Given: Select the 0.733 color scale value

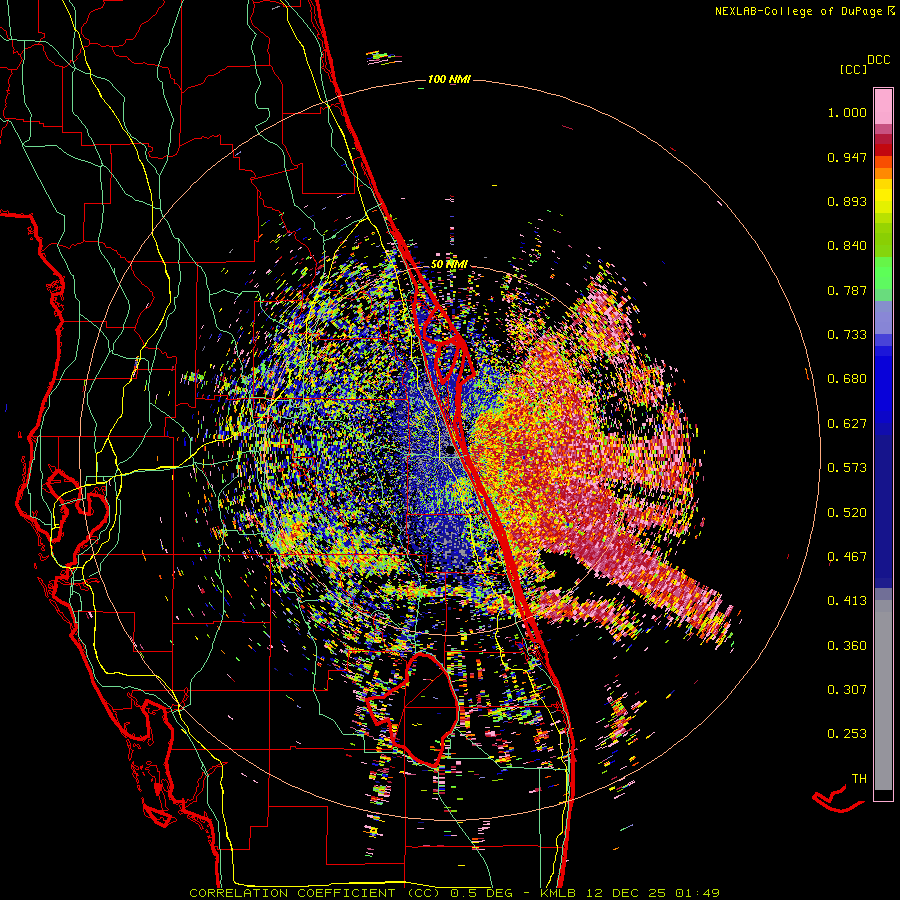Looking at the screenshot, I should [x=847, y=335].
